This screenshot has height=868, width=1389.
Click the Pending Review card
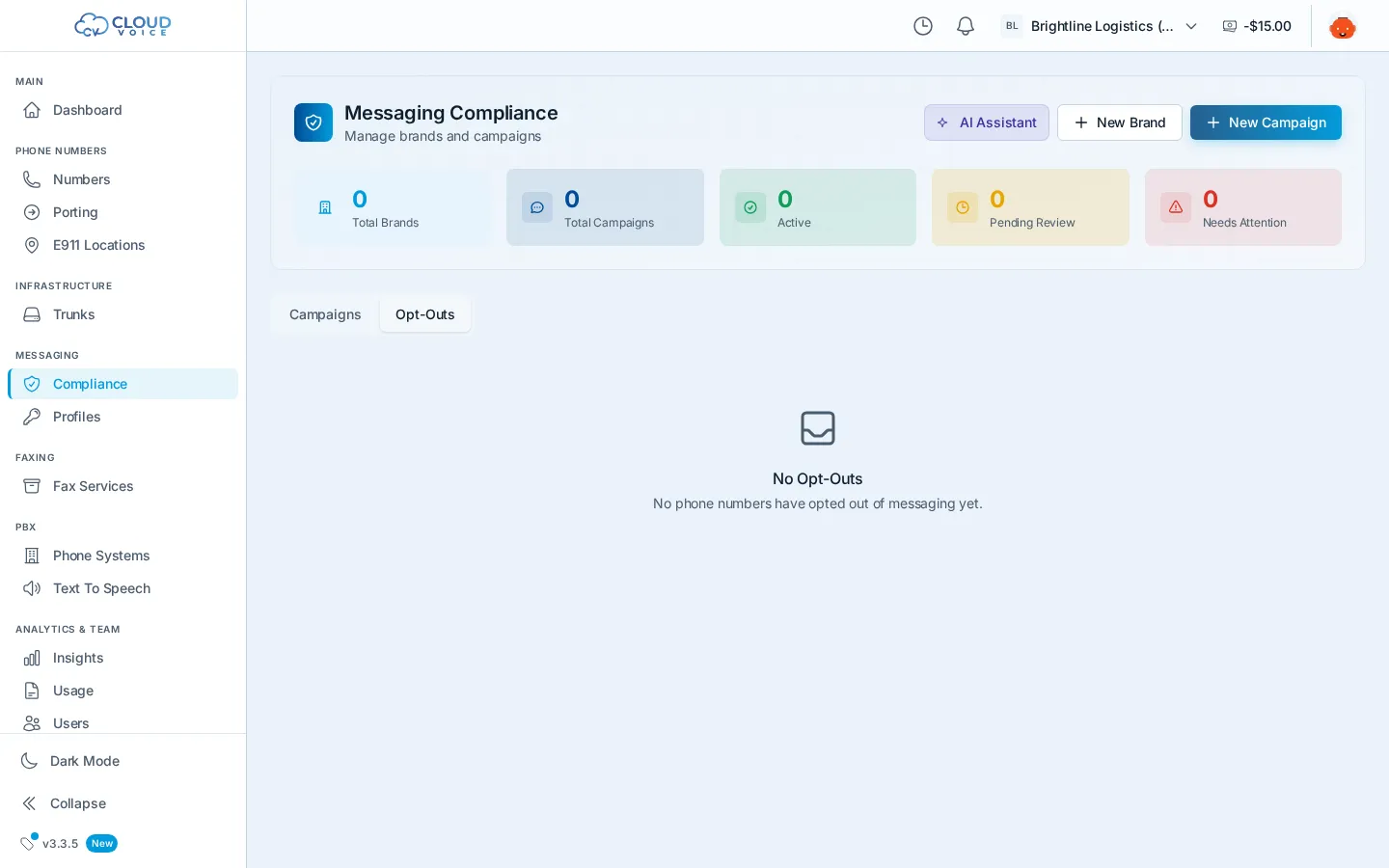tap(1030, 207)
